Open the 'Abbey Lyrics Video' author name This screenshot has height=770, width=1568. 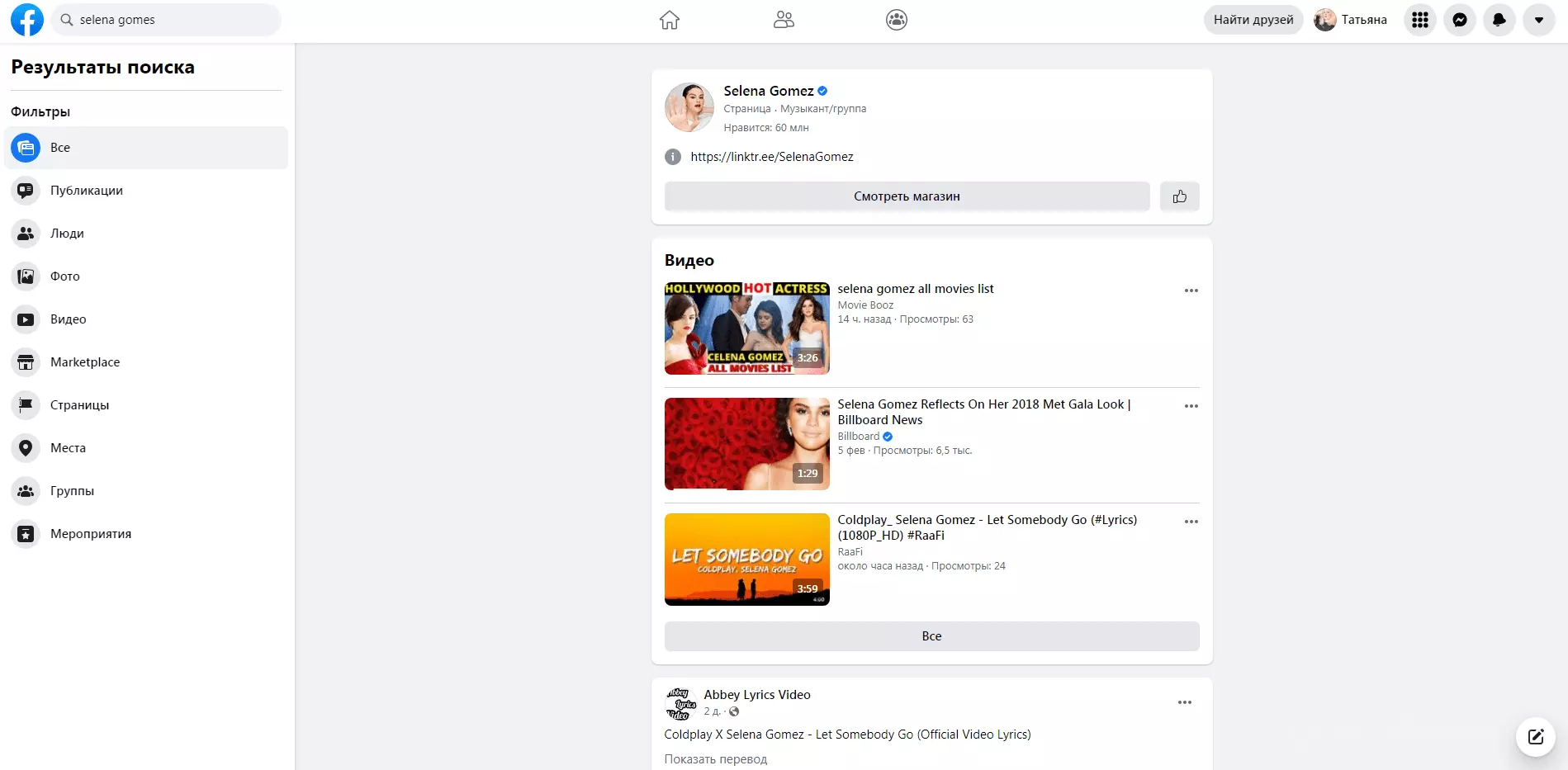tap(757, 695)
